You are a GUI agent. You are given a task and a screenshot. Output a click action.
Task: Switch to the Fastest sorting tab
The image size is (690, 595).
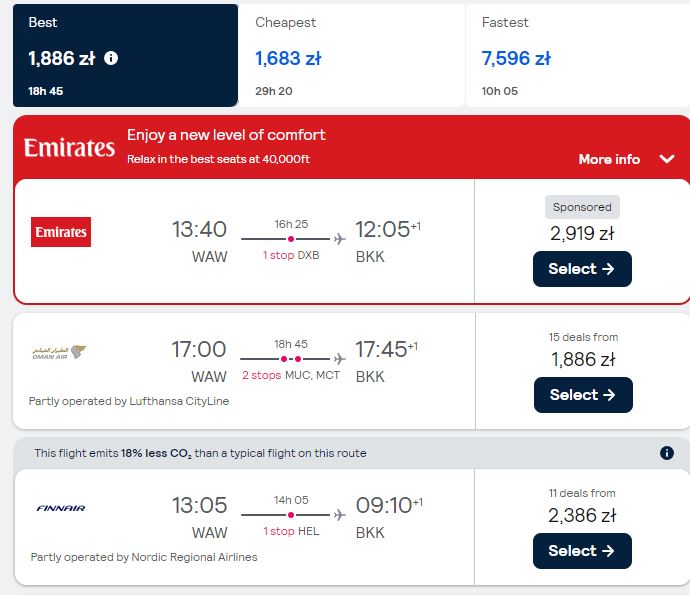pyautogui.click(x=578, y=55)
